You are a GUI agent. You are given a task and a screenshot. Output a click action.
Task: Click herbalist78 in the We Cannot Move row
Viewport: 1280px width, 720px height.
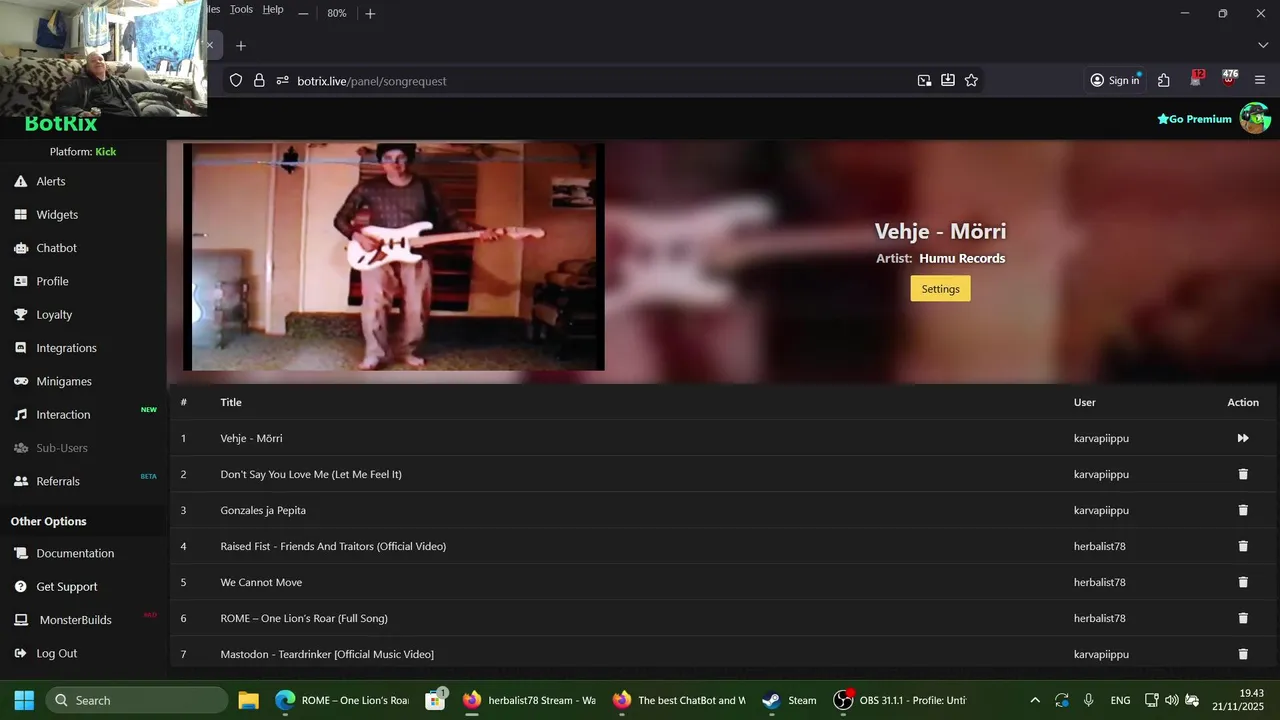pyautogui.click(x=1100, y=582)
